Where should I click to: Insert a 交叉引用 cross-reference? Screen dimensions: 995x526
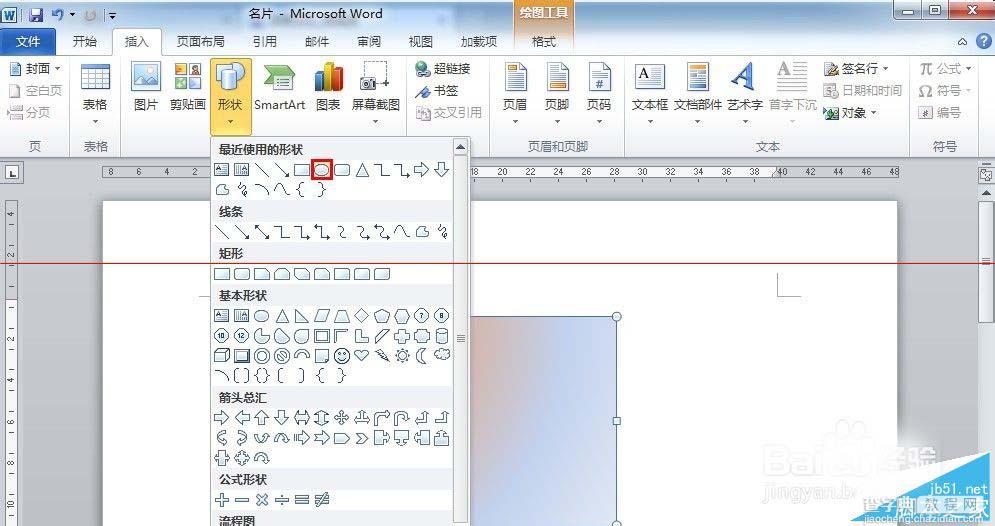pos(449,113)
